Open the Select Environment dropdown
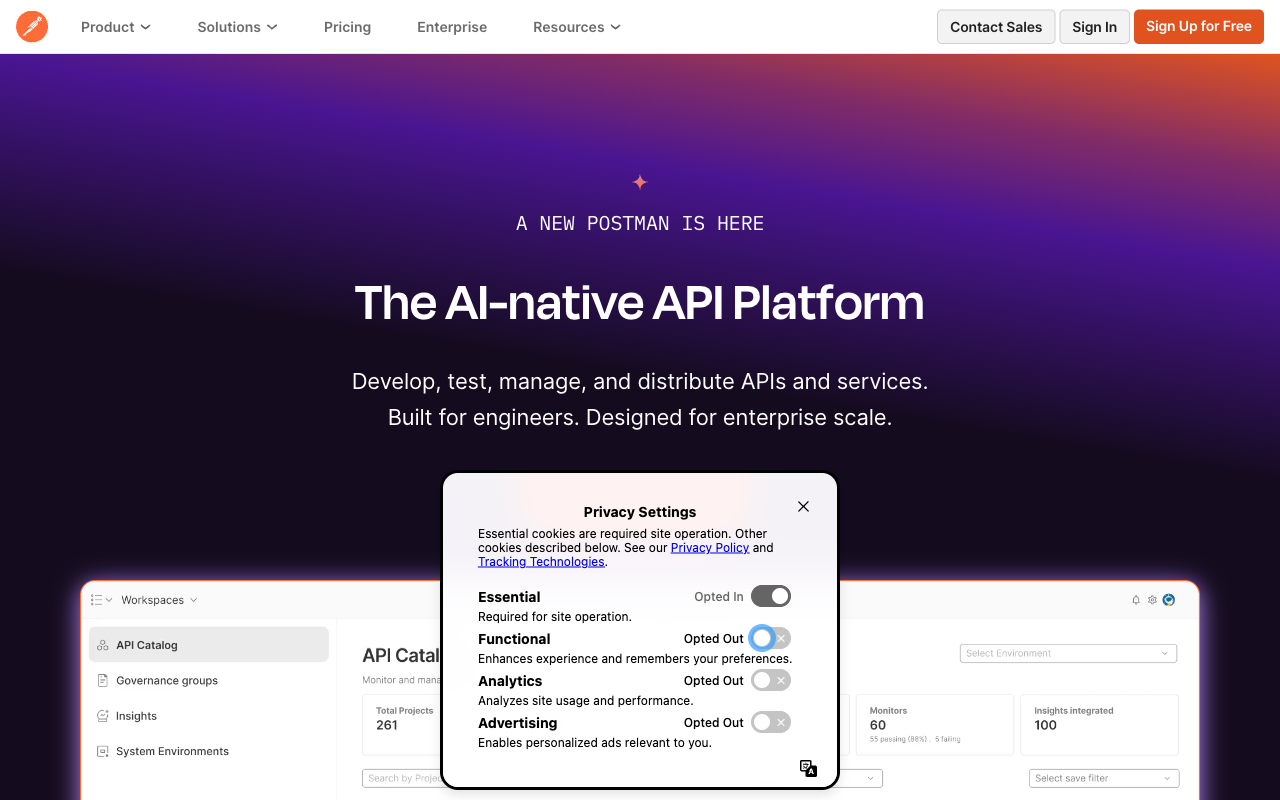This screenshot has width=1280, height=800. click(1068, 653)
